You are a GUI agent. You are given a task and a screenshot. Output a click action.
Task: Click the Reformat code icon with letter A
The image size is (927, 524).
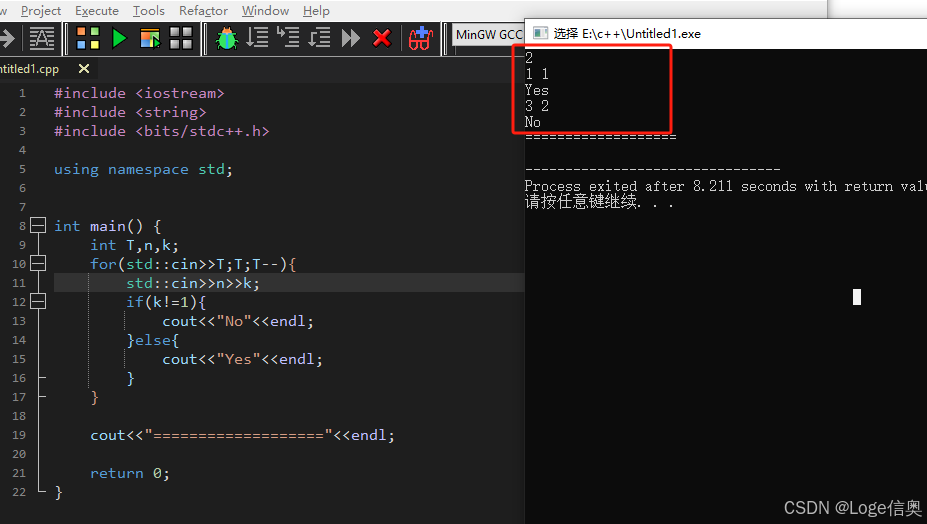(x=42, y=38)
